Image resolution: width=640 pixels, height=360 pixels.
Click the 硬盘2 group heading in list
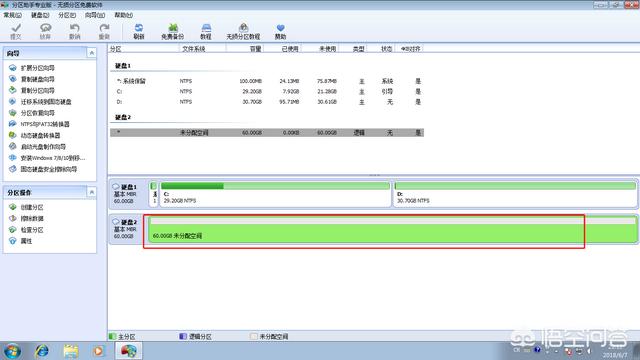tap(123, 117)
